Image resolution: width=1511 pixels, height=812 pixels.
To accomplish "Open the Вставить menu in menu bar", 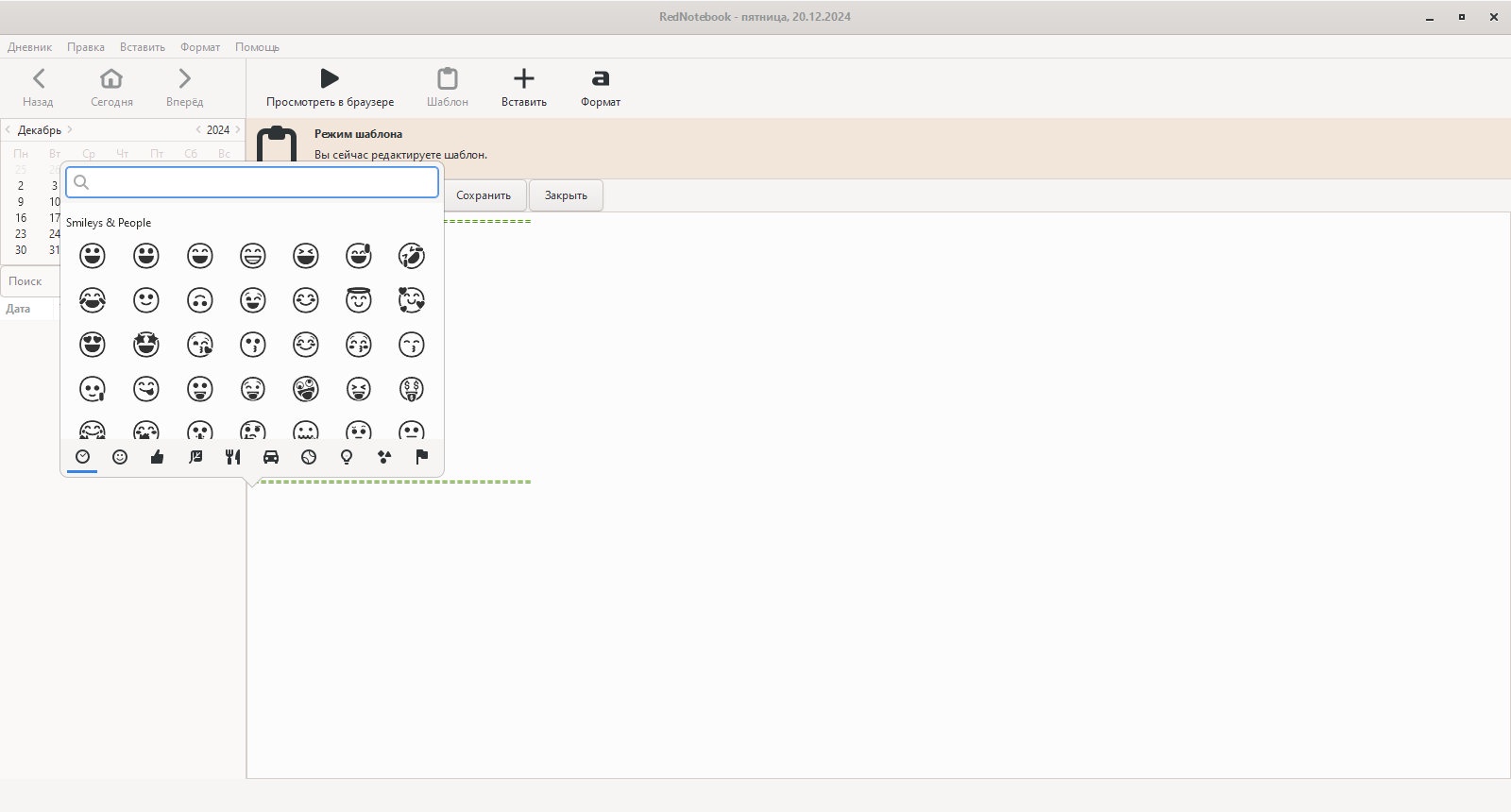I will tap(143, 47).
